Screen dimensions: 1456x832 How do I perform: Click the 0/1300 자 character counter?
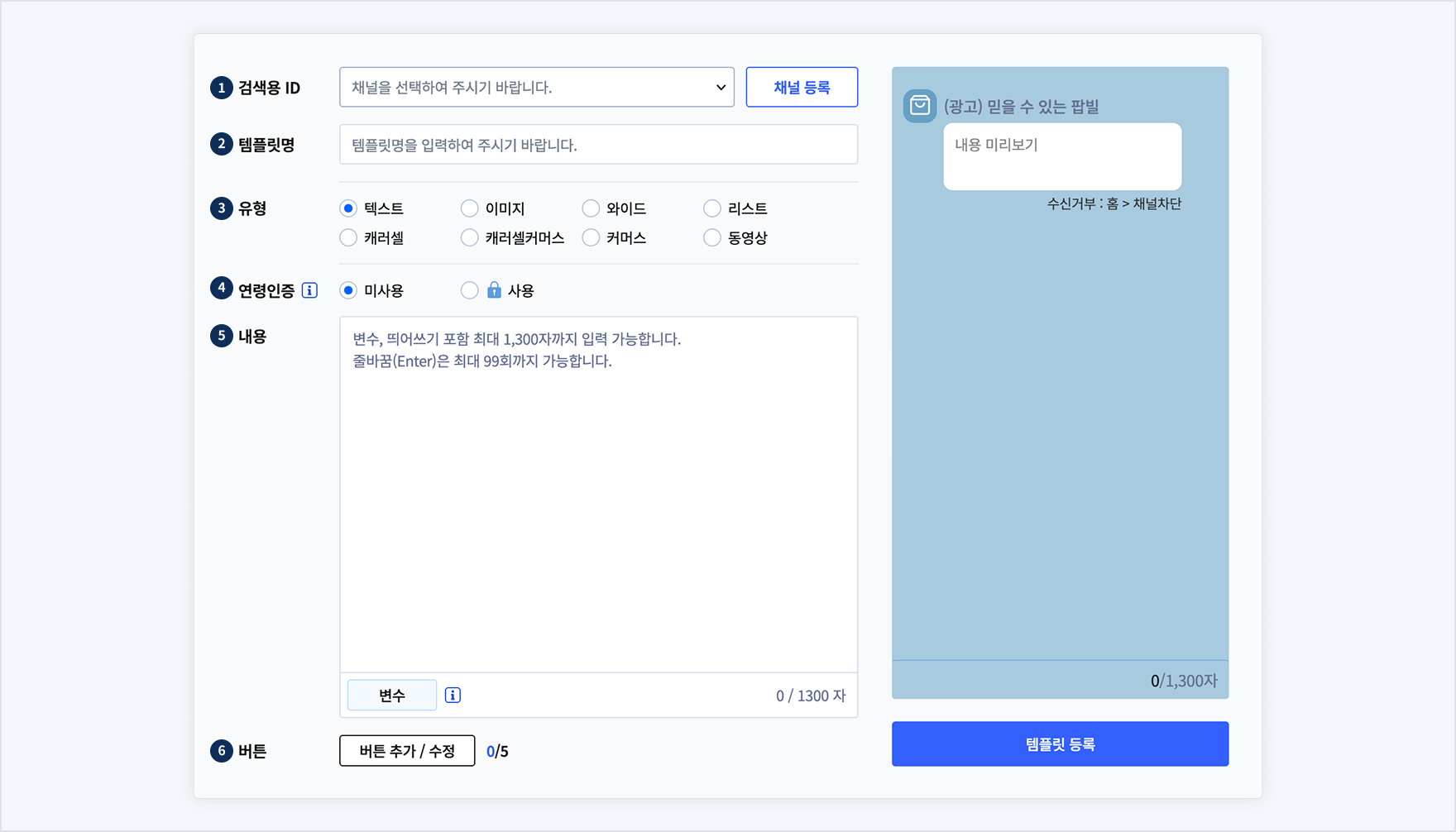pyautogui.click(x=812, y=696)
